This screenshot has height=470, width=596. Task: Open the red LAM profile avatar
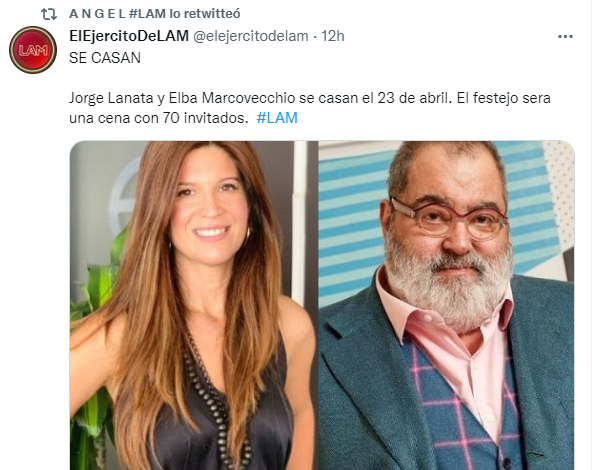(x=33, y=50)
